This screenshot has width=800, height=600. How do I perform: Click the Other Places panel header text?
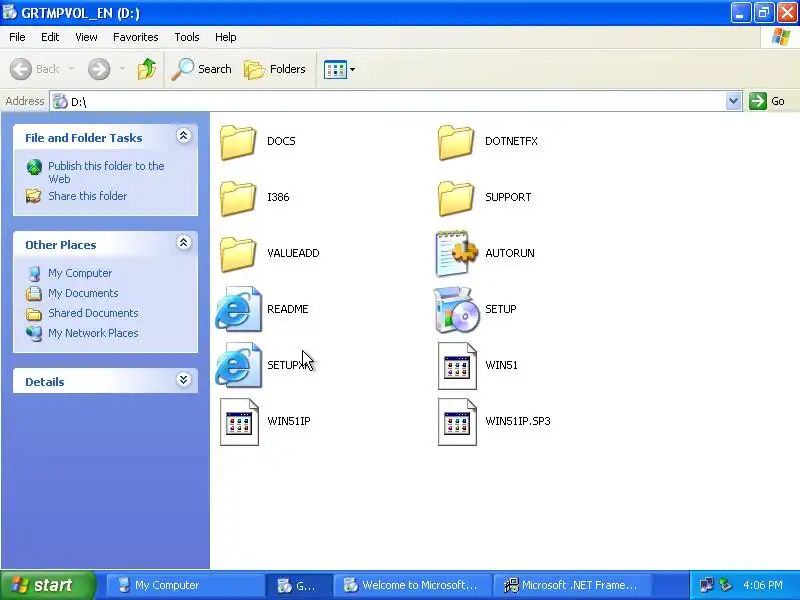pos(61,245)
